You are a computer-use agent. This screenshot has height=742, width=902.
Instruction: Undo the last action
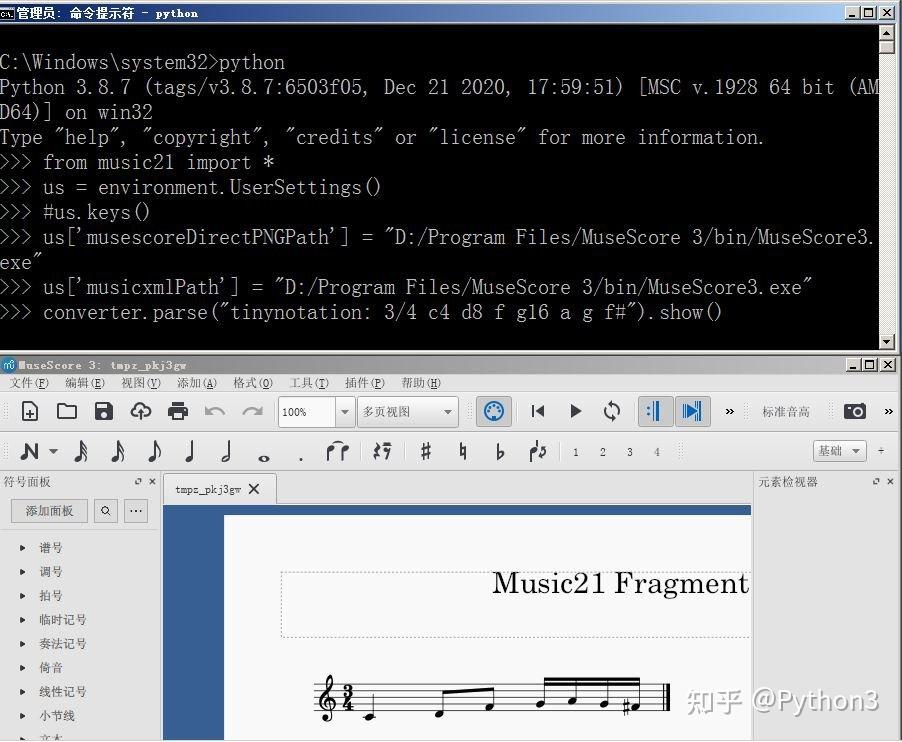pos(213,411)
